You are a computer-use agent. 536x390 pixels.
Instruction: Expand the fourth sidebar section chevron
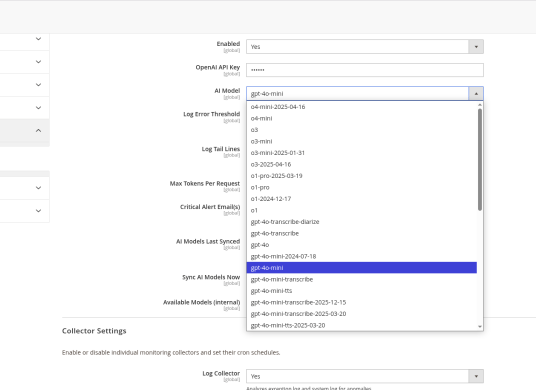[38, 108]
